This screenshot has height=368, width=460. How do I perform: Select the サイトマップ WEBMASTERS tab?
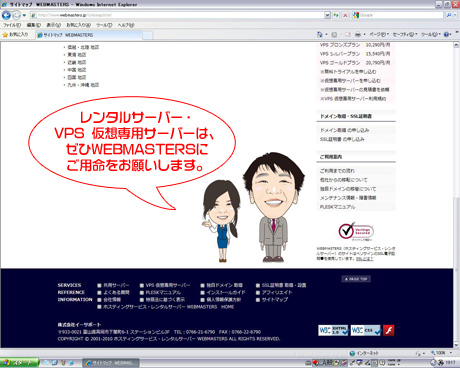coord(89,35)
